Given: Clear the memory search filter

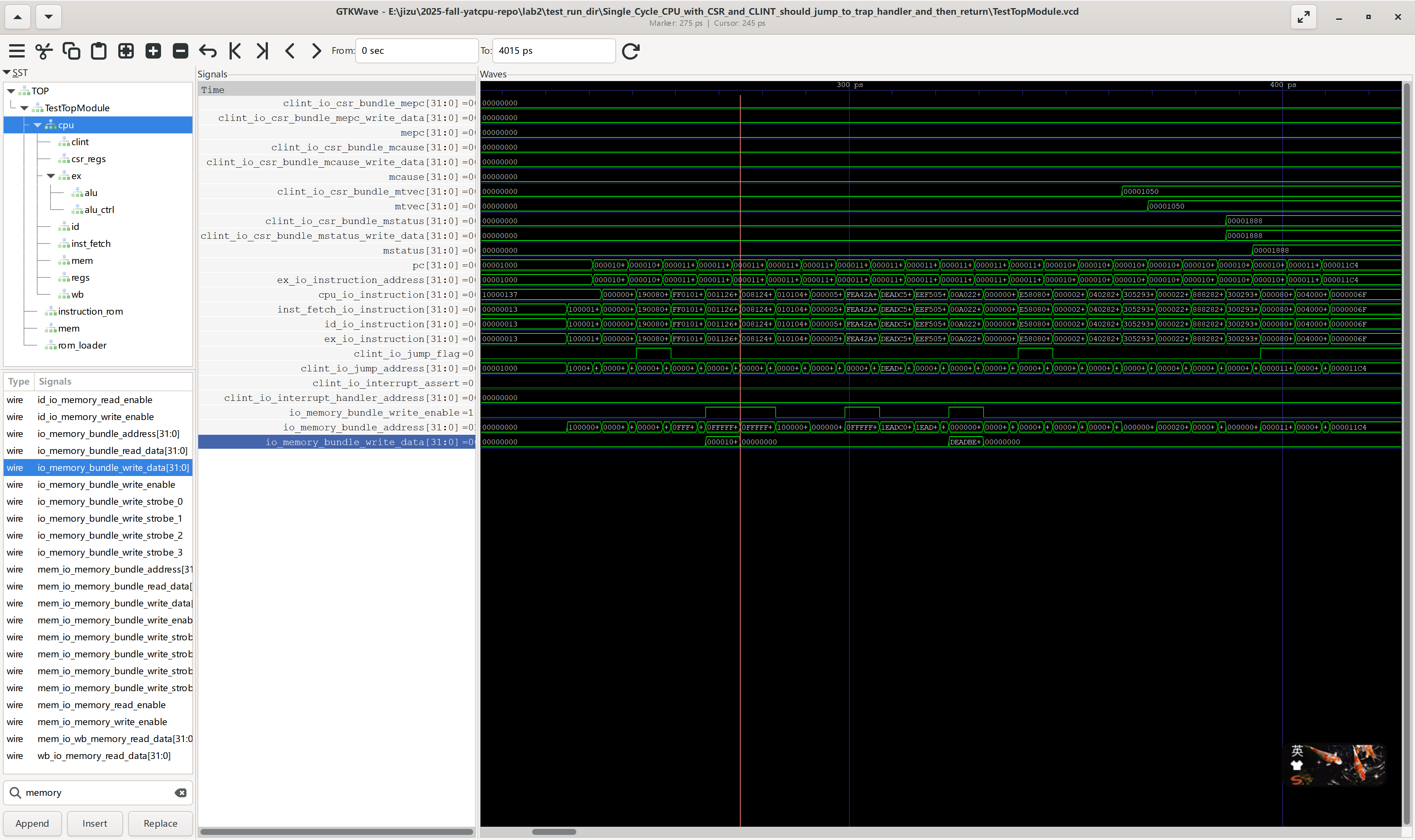Looking at the screenshot, I should [x=181, y=792].
